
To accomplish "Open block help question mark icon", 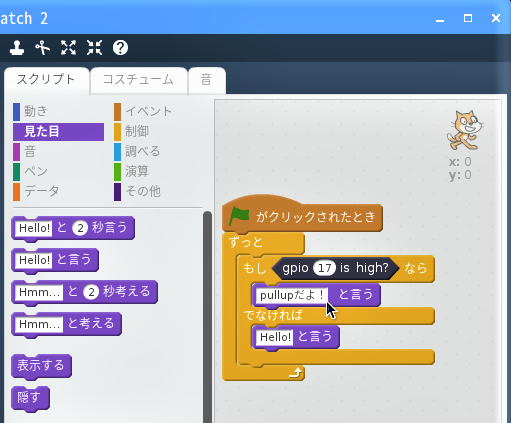I will (120, 48).
